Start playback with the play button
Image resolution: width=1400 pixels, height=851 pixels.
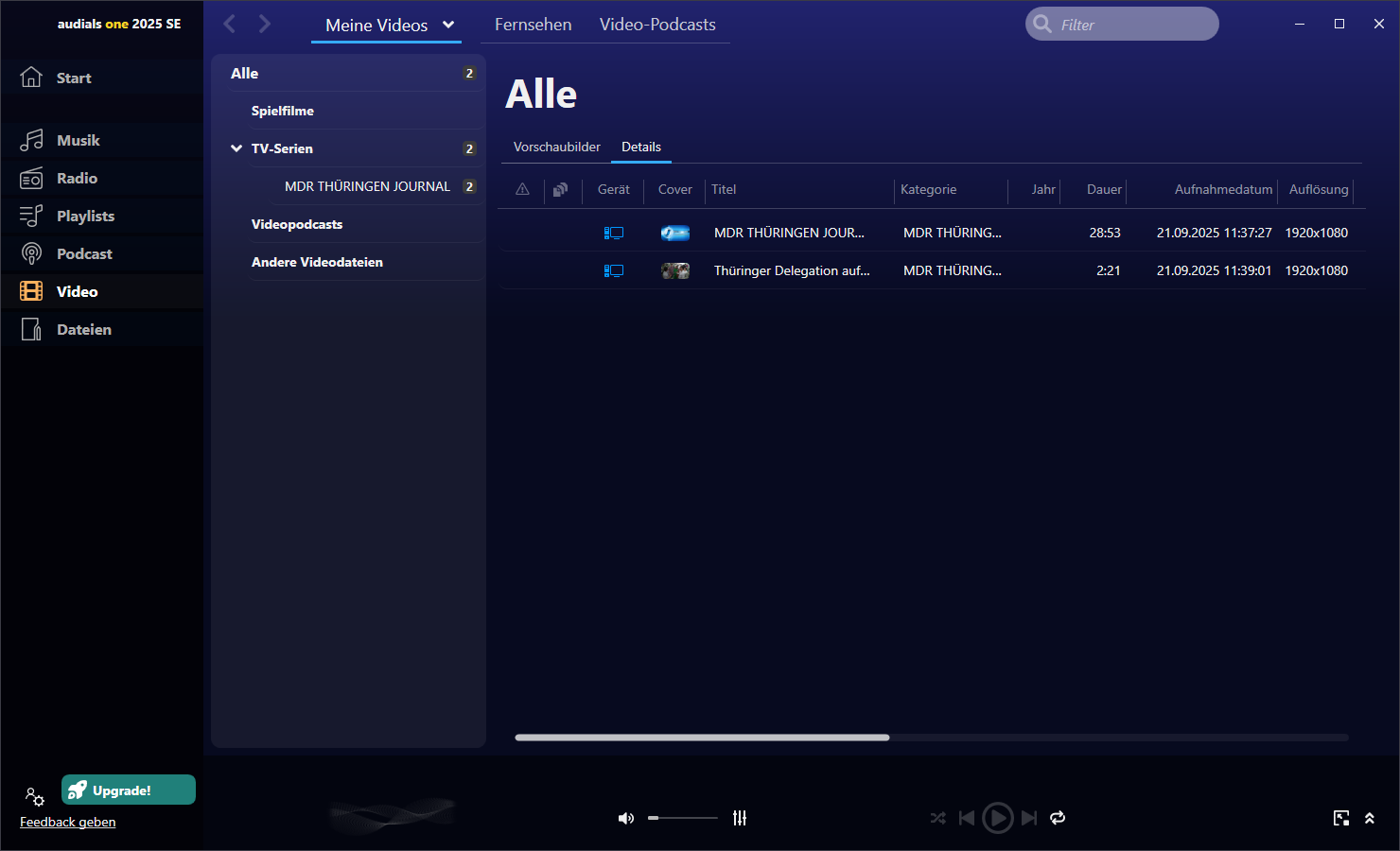(997, 818)
